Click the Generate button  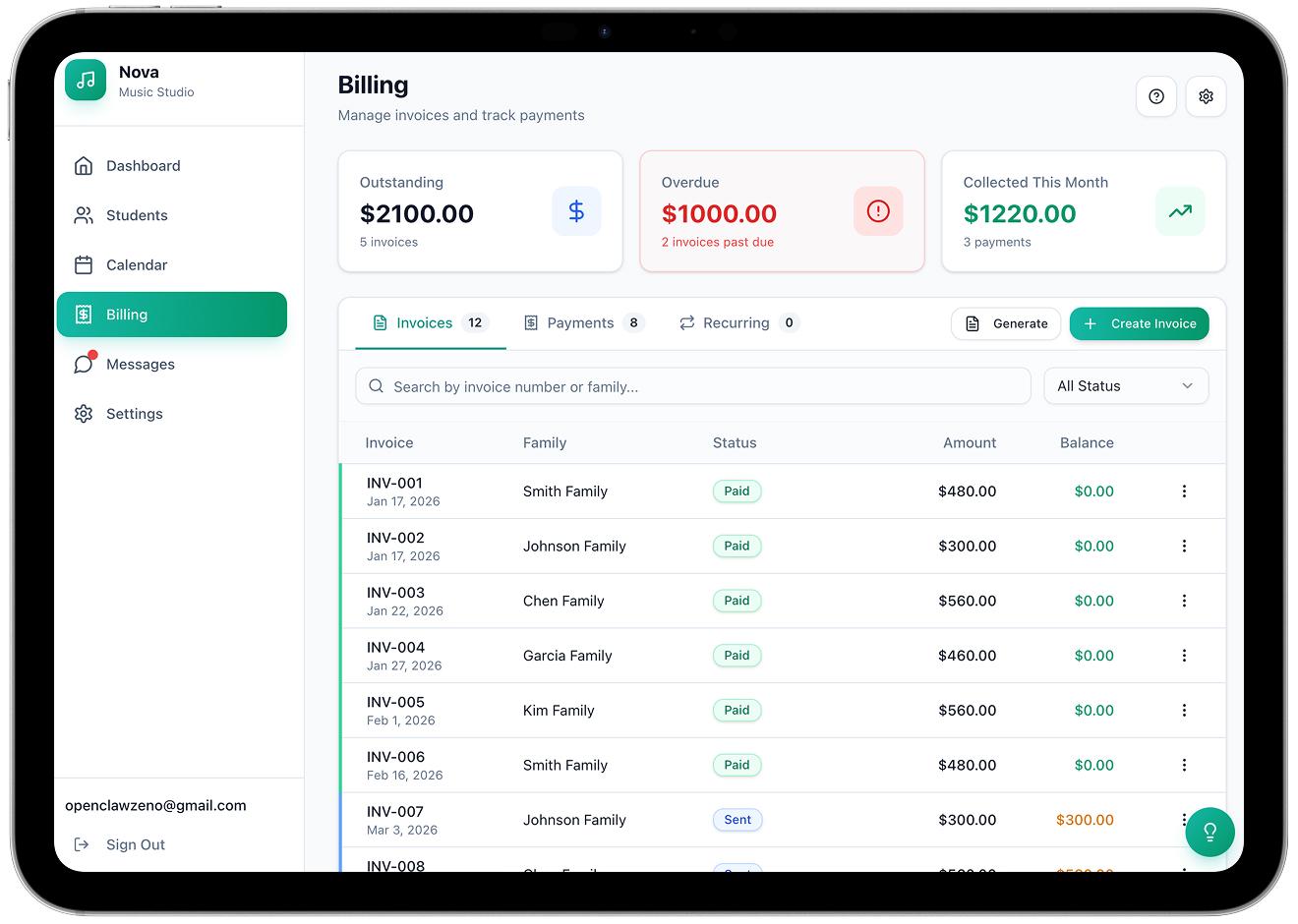[1005, 323]
